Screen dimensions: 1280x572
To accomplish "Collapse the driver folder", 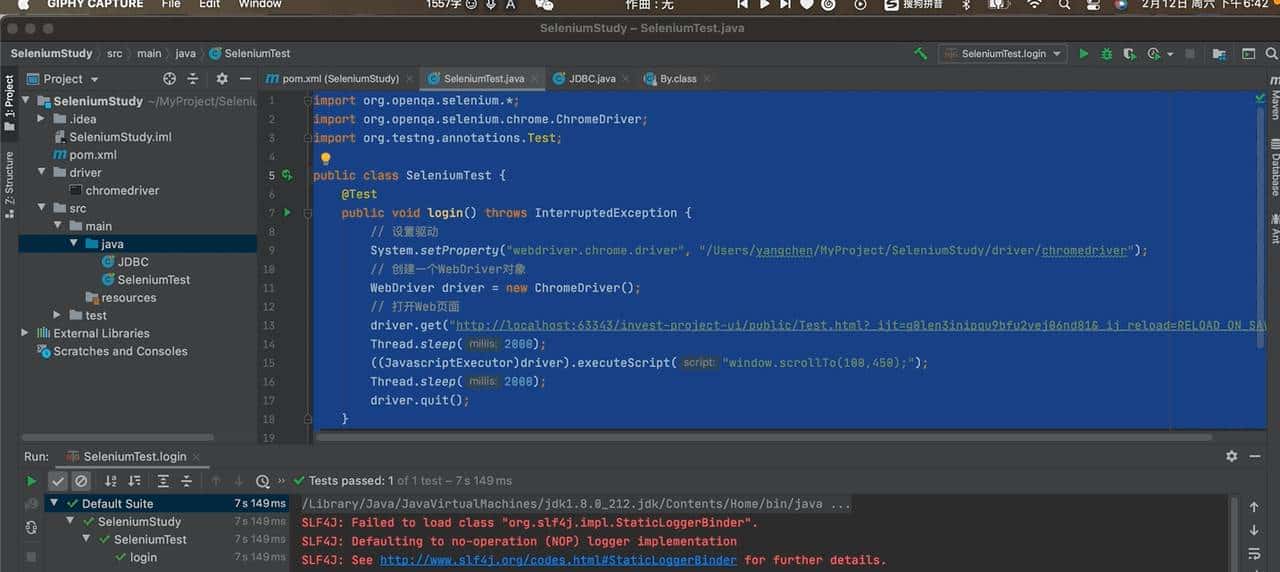I will (x=42, y=172).
